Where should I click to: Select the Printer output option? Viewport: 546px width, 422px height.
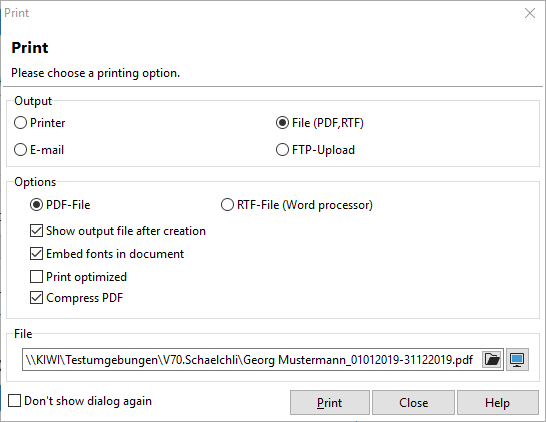click(x=39, y=123)
